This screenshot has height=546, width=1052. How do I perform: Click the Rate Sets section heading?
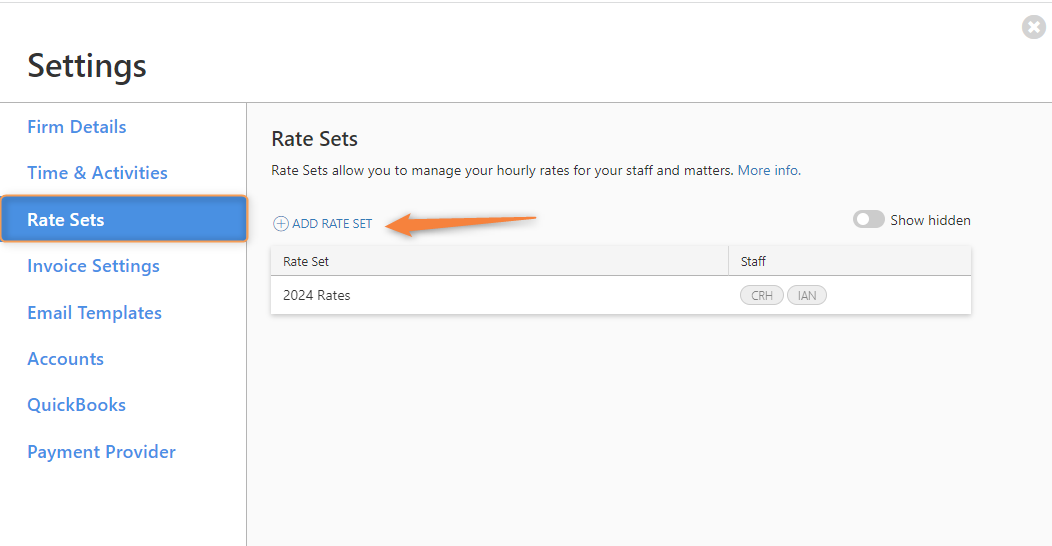pos(315,139)
